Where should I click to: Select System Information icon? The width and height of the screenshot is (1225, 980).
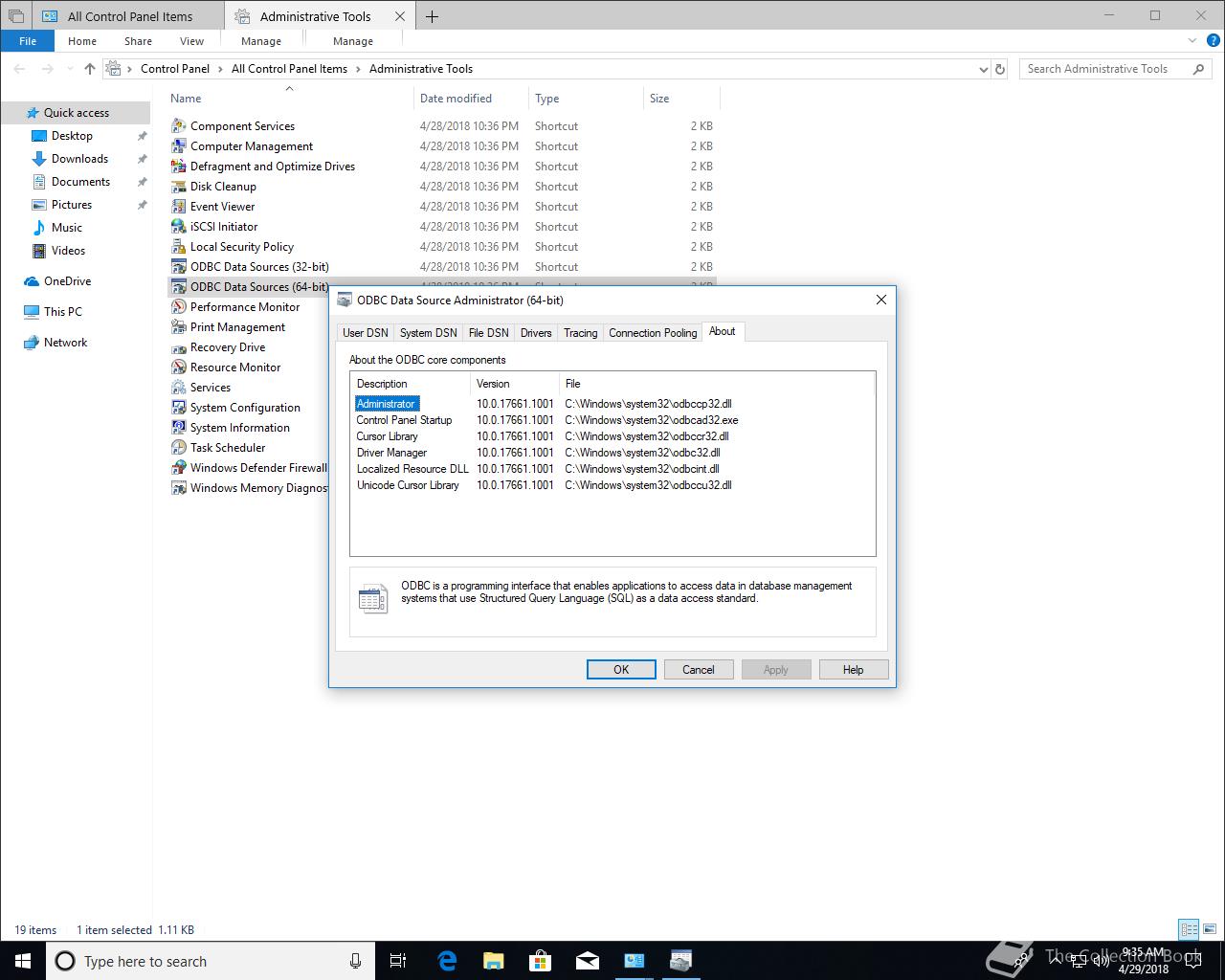coord(178,427)
